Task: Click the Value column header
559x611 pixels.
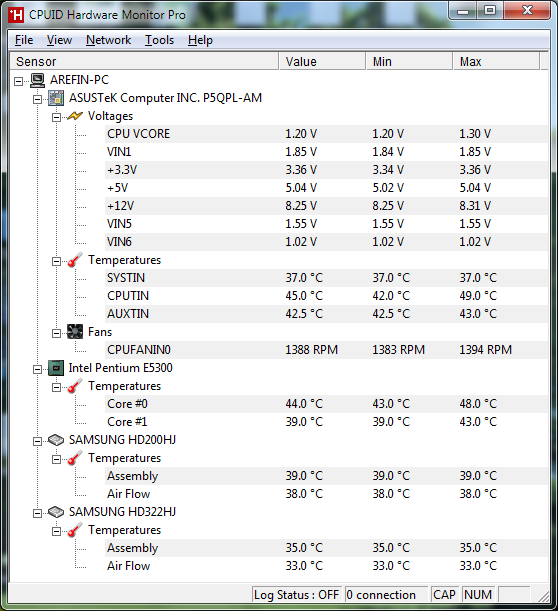Action: (323, 62)
